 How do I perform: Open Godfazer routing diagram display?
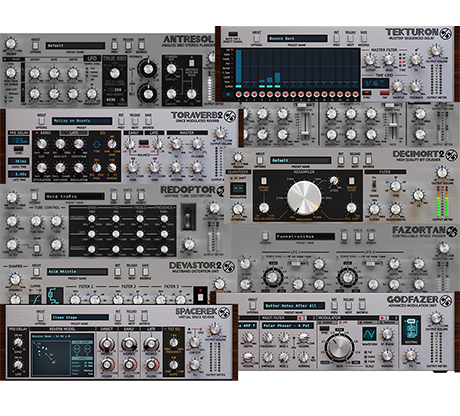click(x=410, y=331)
